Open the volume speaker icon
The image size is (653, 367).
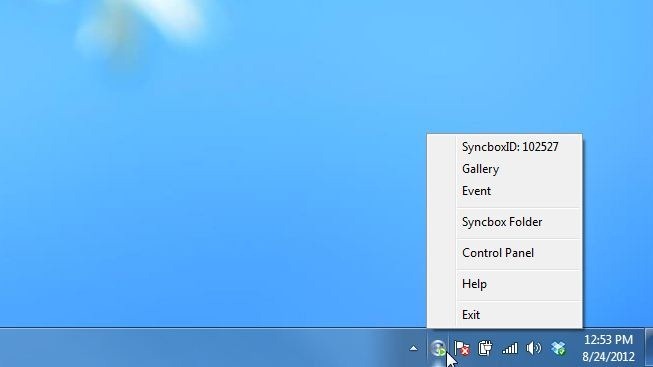tap(533, 348)
